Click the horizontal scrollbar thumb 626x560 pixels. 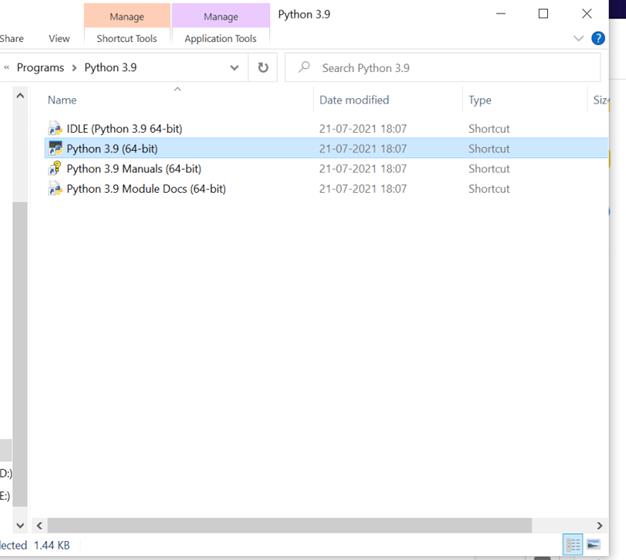289,525
